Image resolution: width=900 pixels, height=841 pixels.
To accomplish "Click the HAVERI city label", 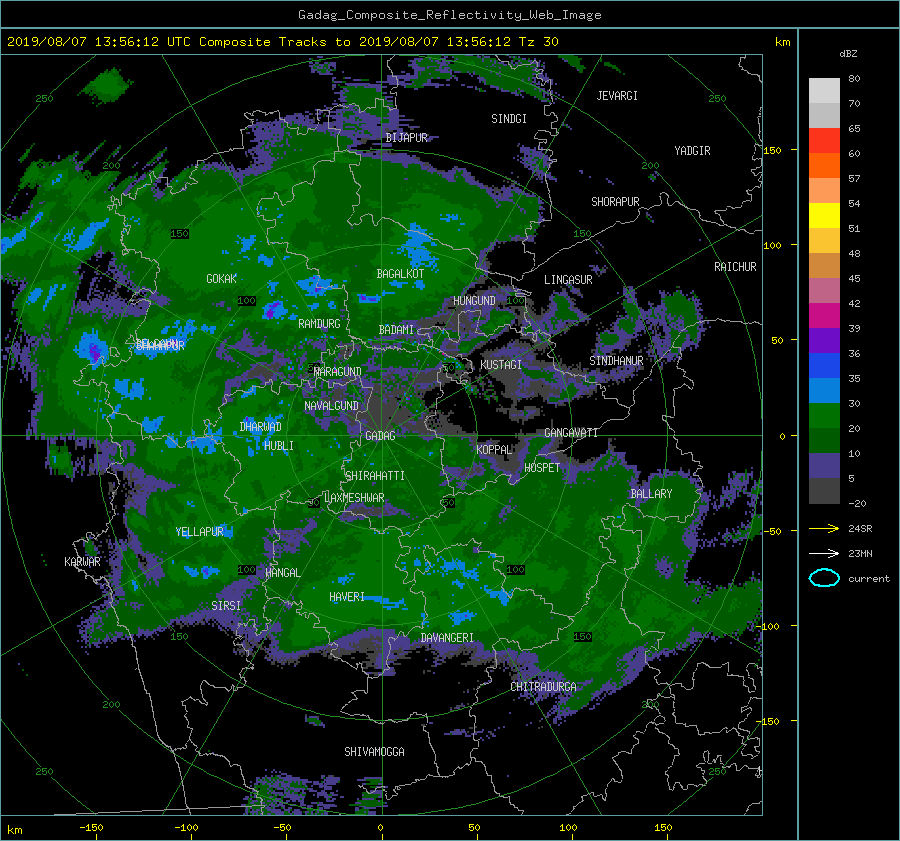I will (x=347, y=598).
